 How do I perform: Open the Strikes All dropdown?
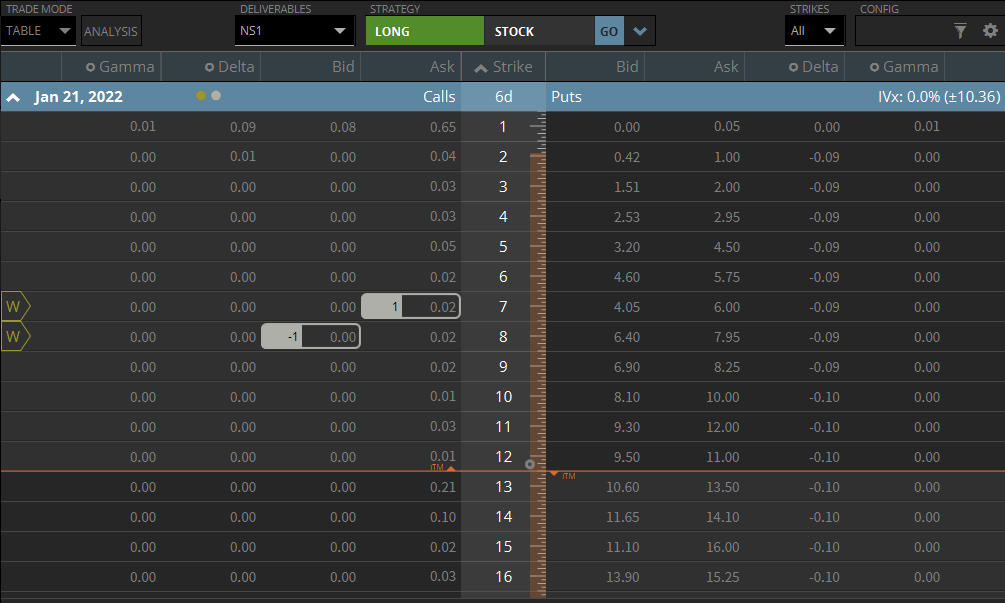point(814,31)
